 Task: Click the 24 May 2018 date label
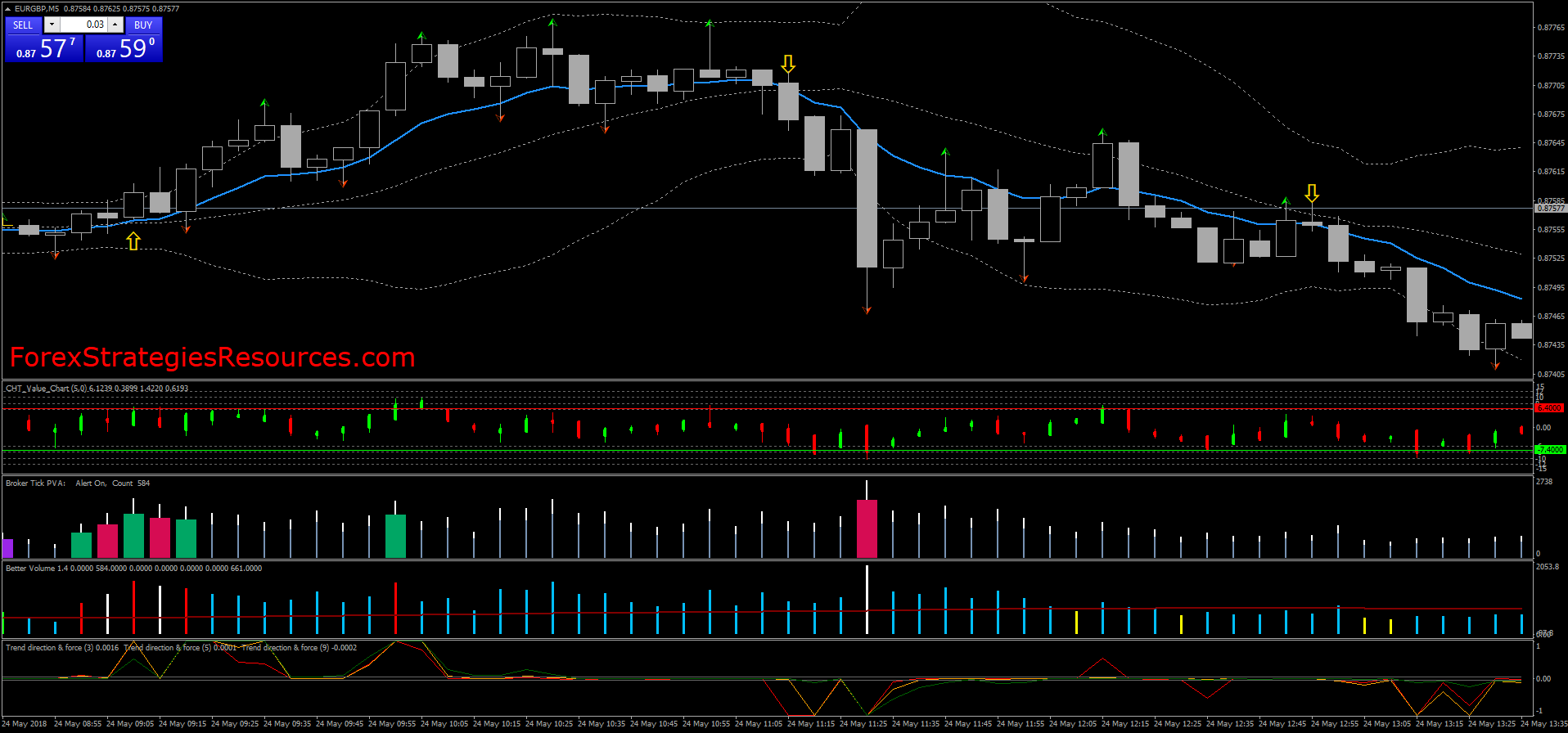point(25,724)
